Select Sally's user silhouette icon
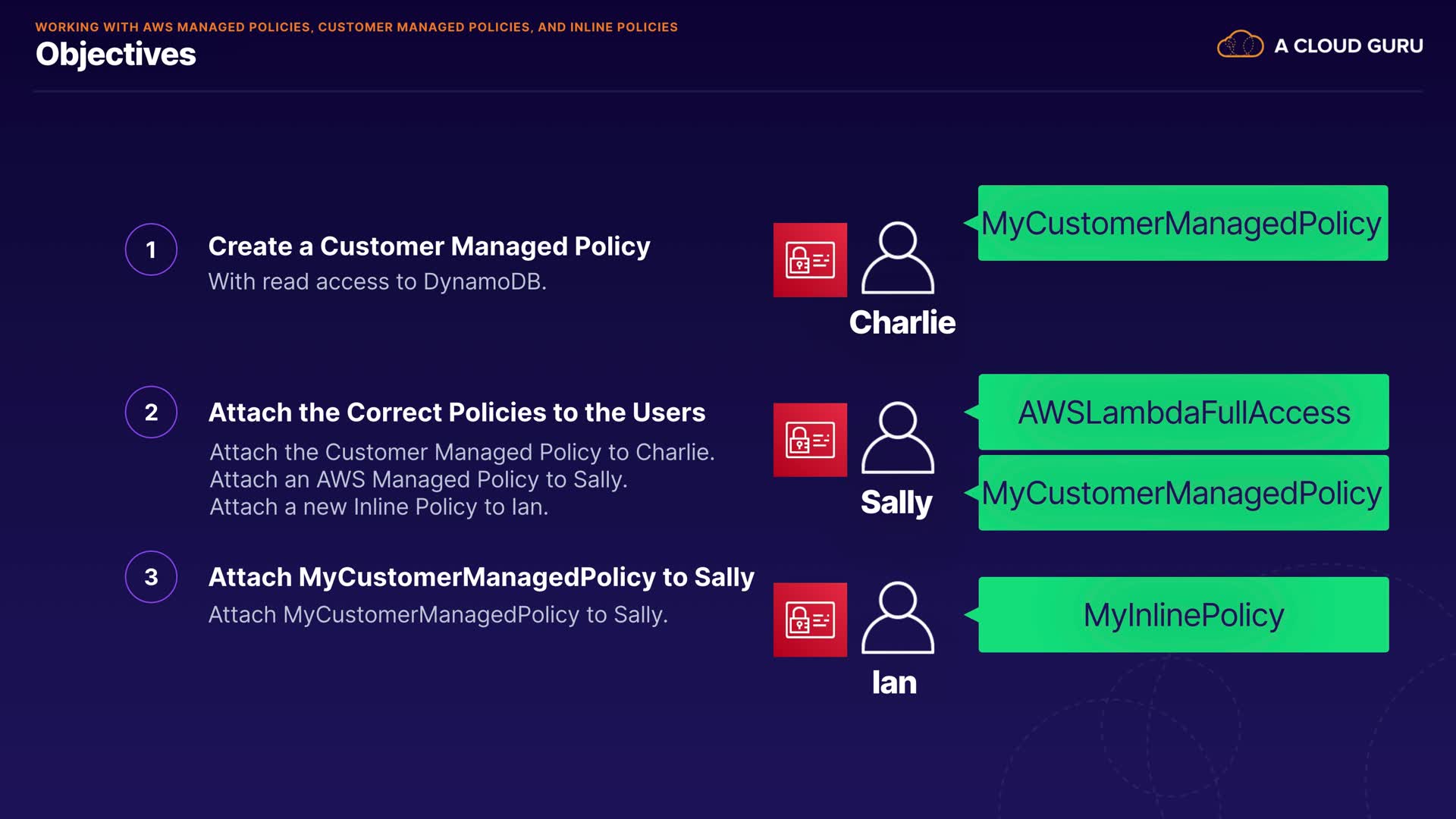The height and width of the screenshot is (819, 1456). [897, 438]
